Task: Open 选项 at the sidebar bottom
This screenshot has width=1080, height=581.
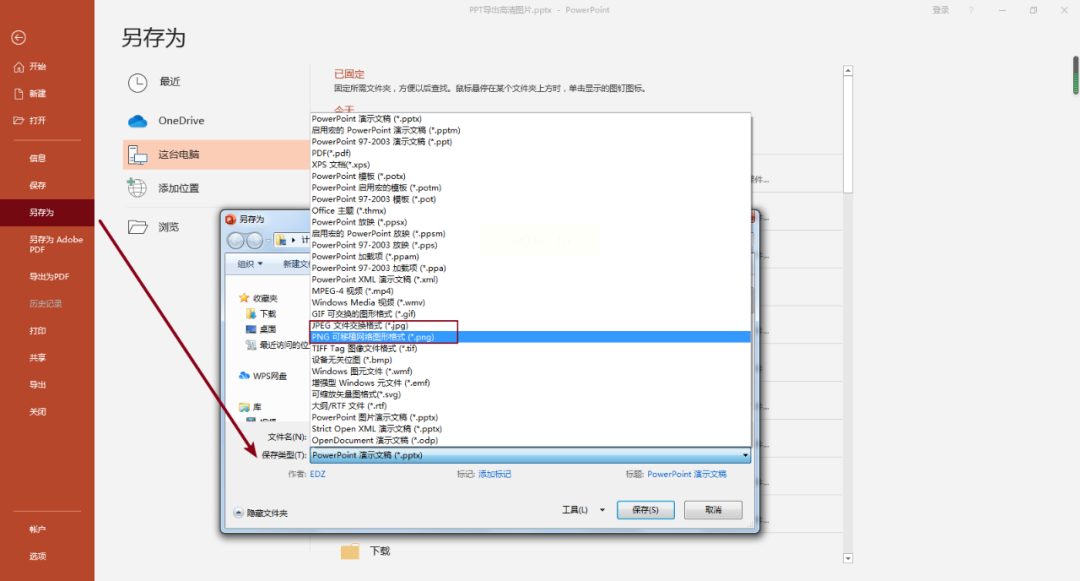Action: pos(38,556)
